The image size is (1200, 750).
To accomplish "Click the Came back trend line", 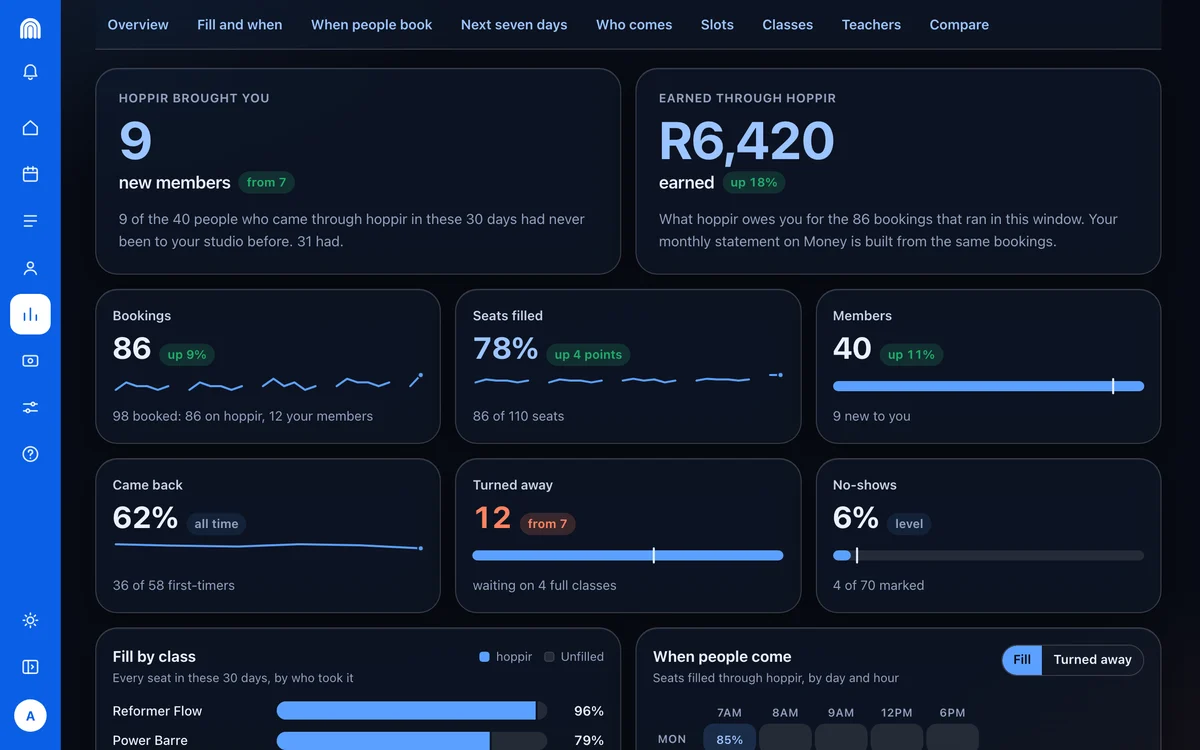I will tap(268, 546).
